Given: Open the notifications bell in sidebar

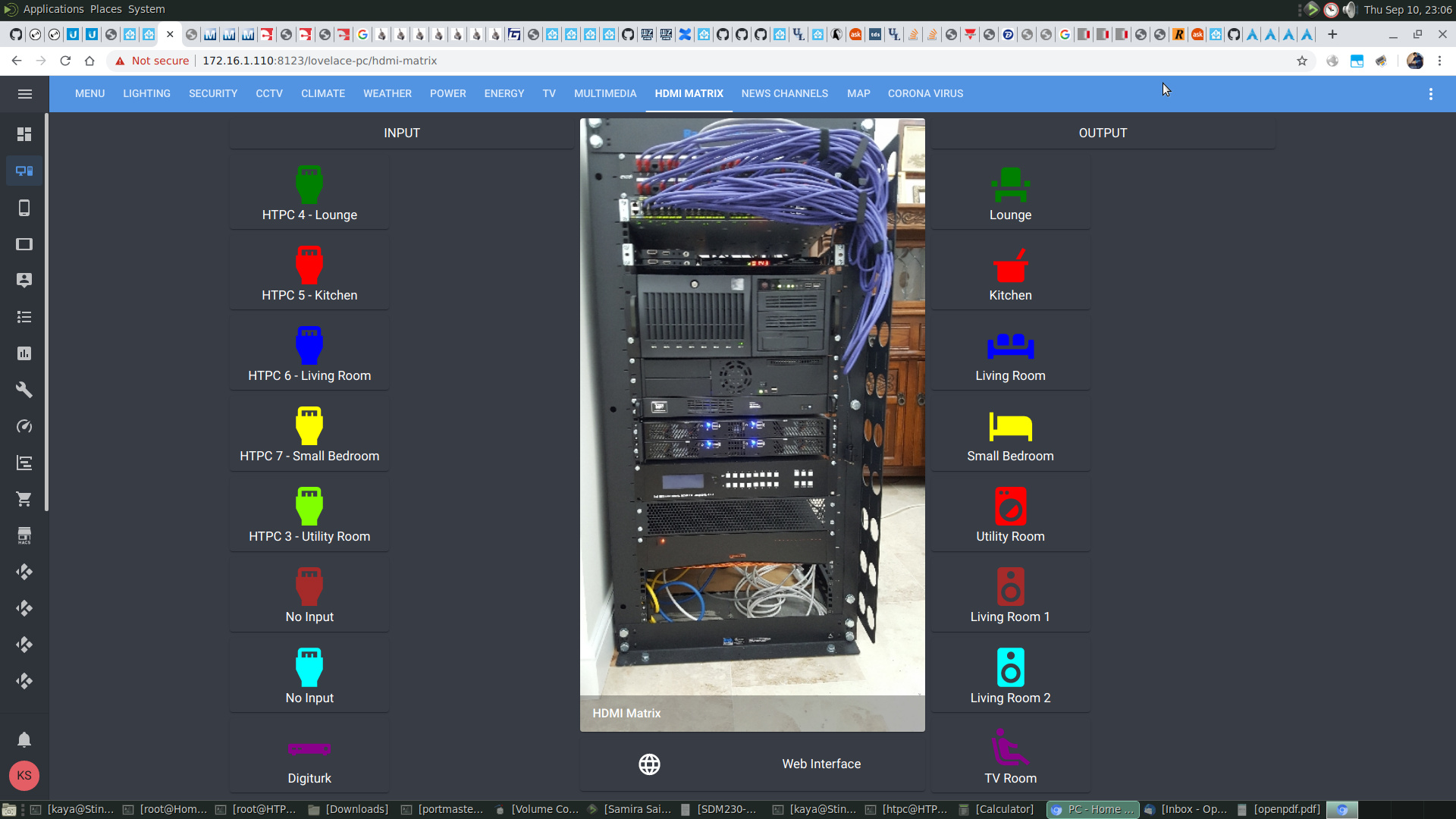Looking at the screenshot, I should 24,739.
